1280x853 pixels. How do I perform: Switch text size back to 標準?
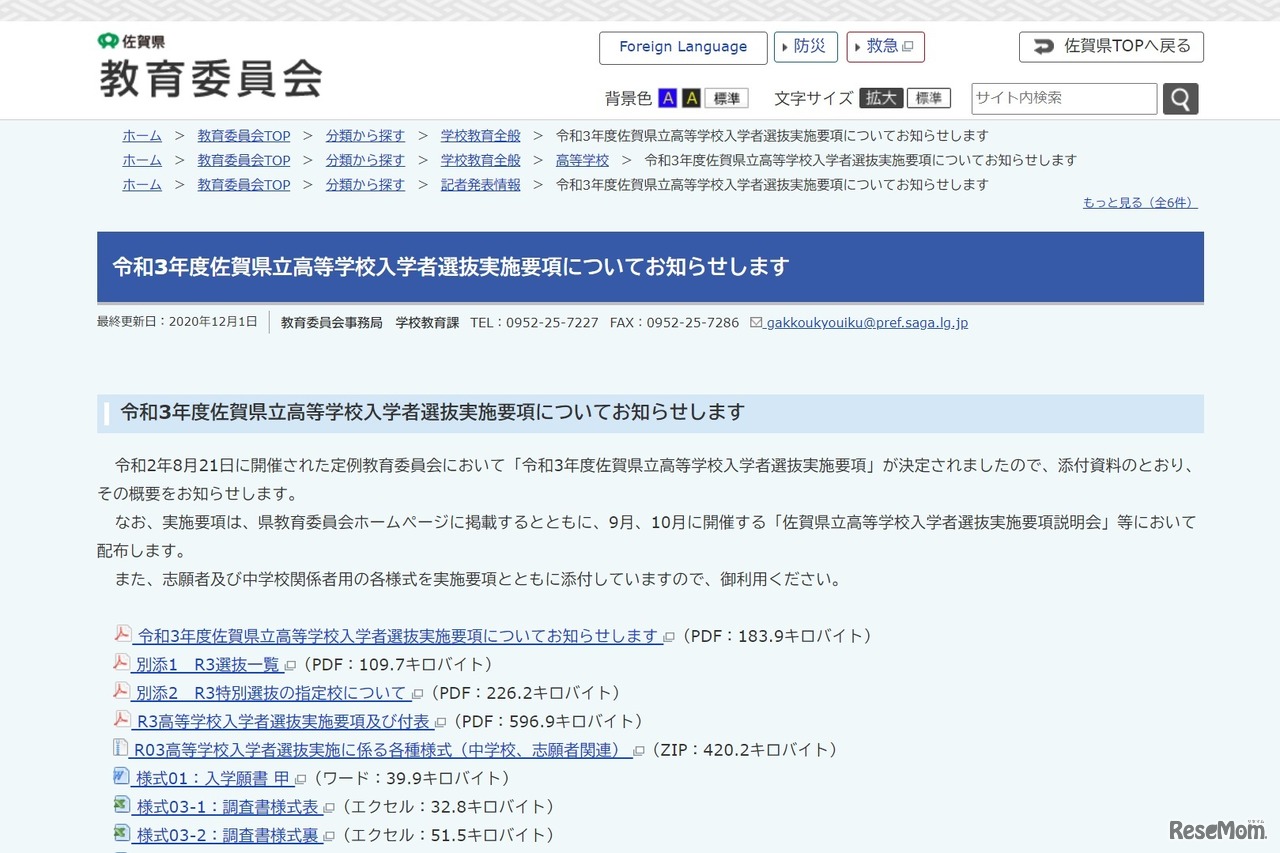tap(929, 97)
